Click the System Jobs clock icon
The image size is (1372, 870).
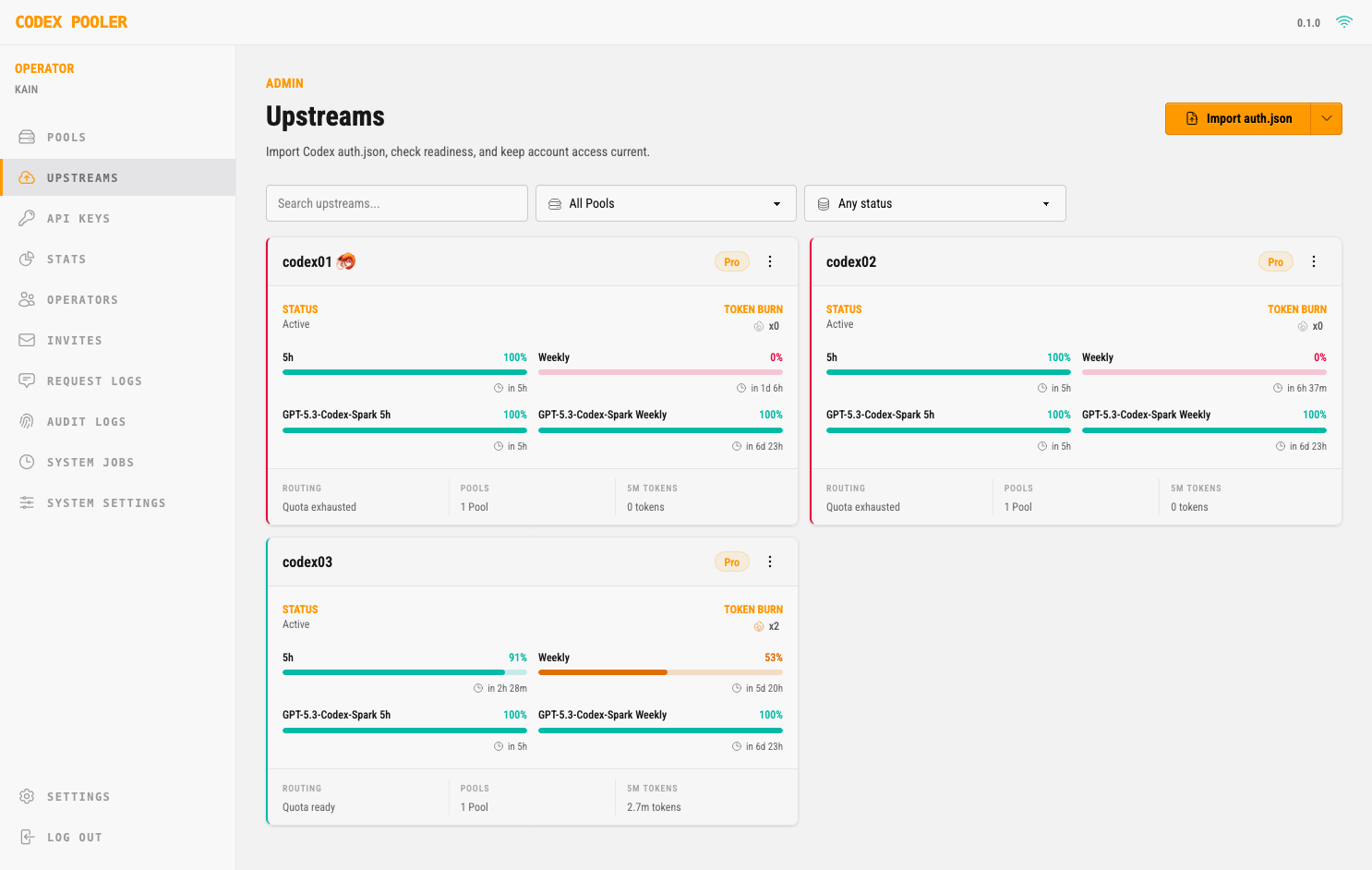27,462
